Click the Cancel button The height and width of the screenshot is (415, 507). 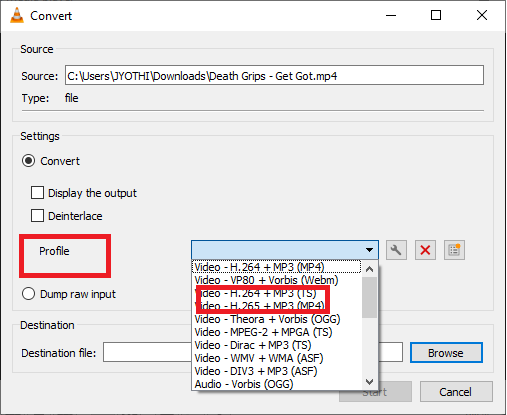click(x=456, y=392)
